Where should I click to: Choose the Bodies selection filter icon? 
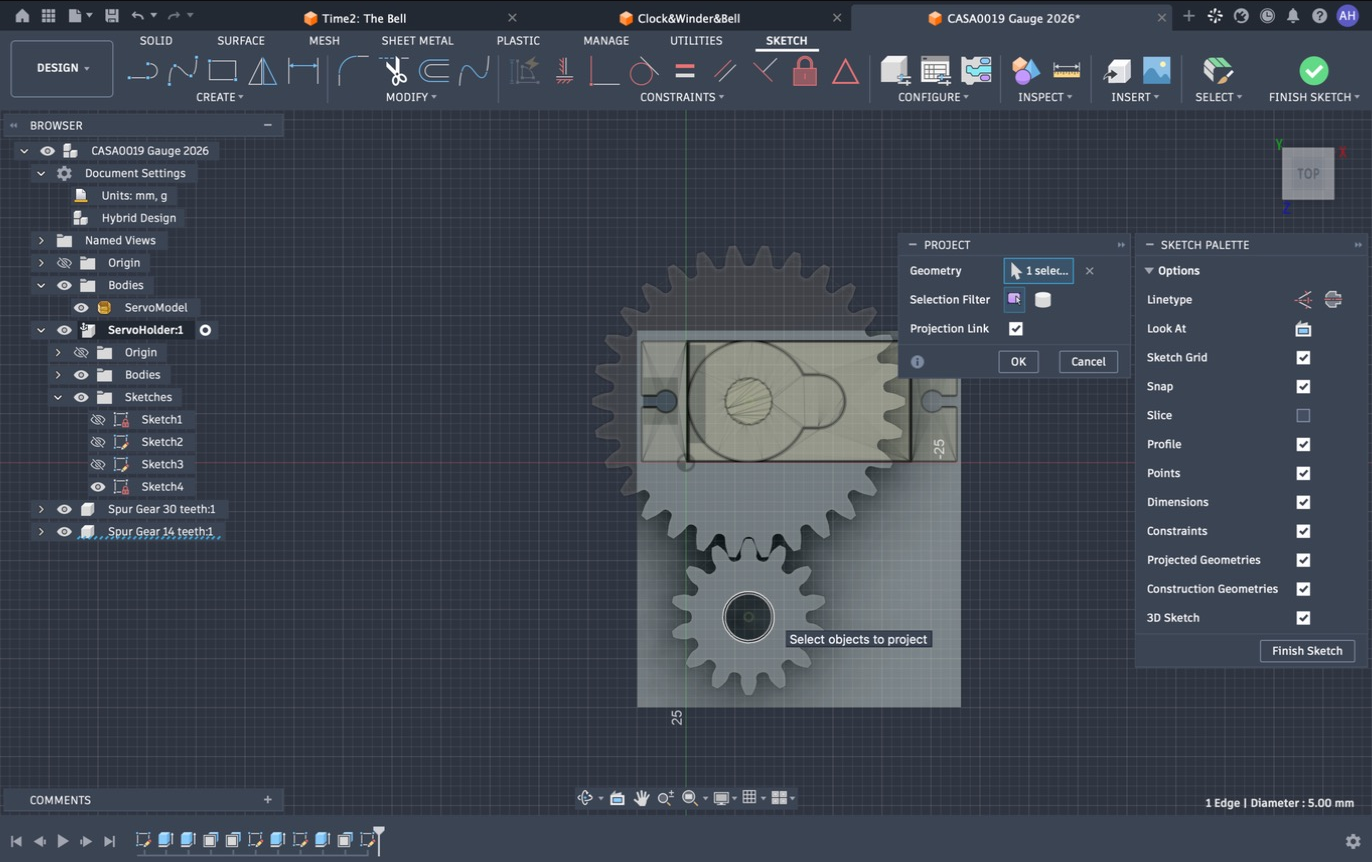pyautogui.click(x=1043, y=299)
